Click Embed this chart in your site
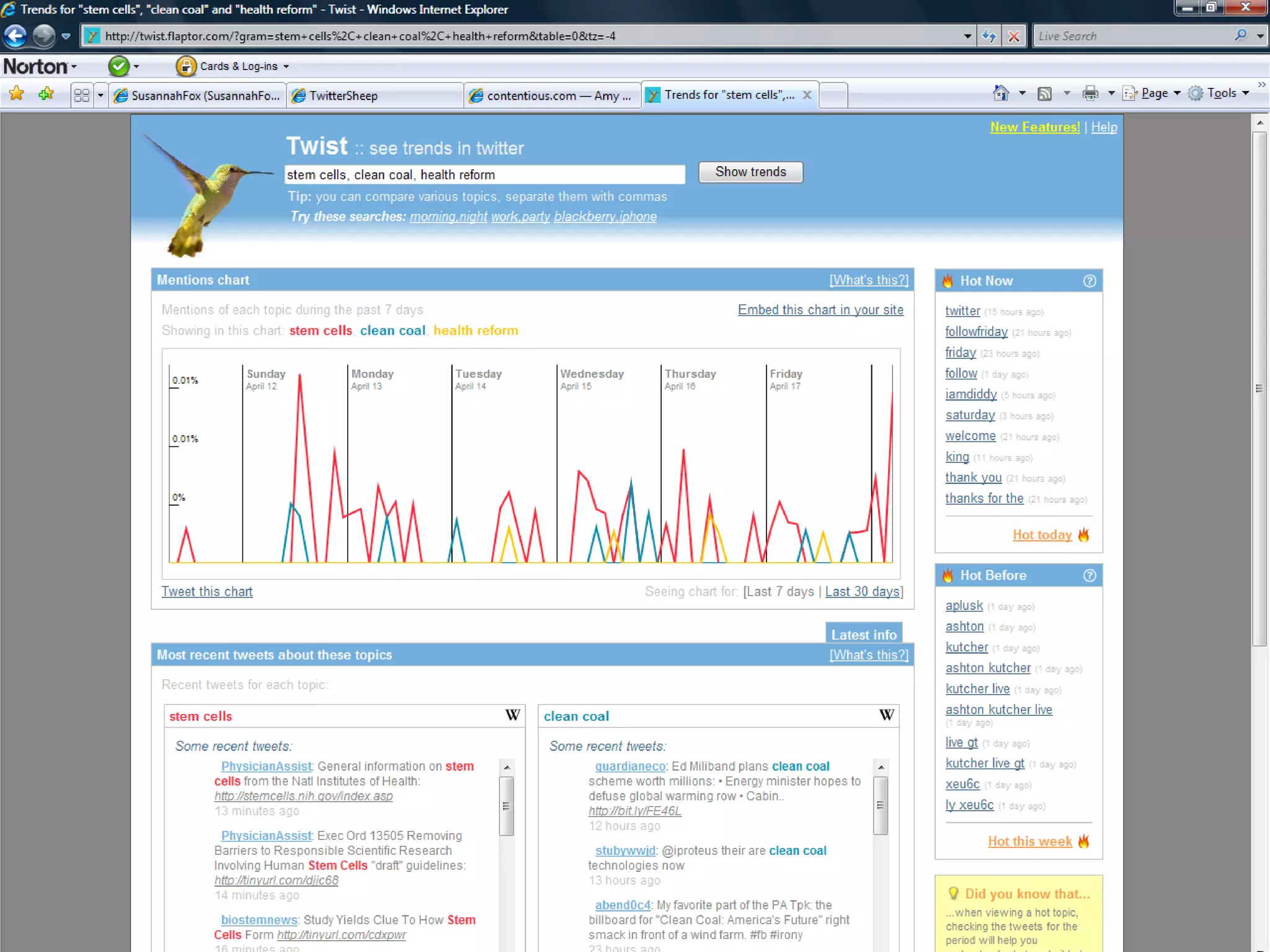 point(820,310)
